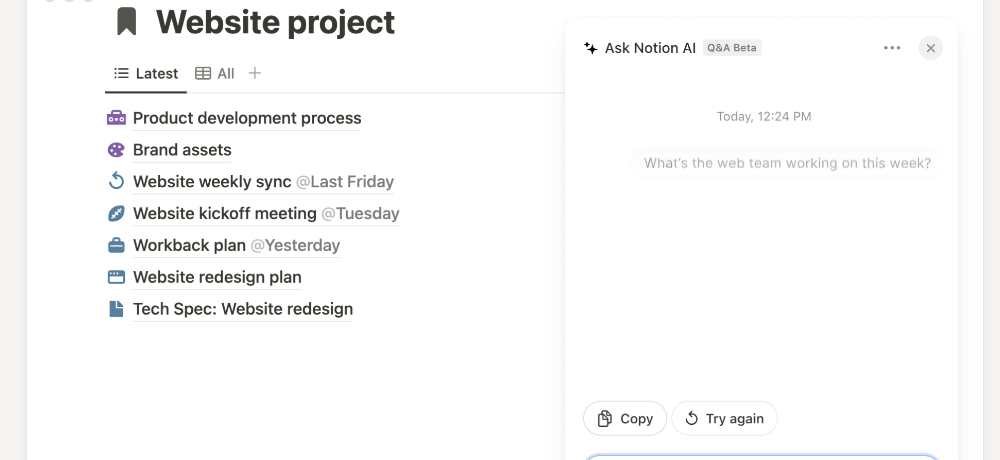1000x460 pixels.
Task: Click the @Last Friday date mention
Action: (345, 181)
